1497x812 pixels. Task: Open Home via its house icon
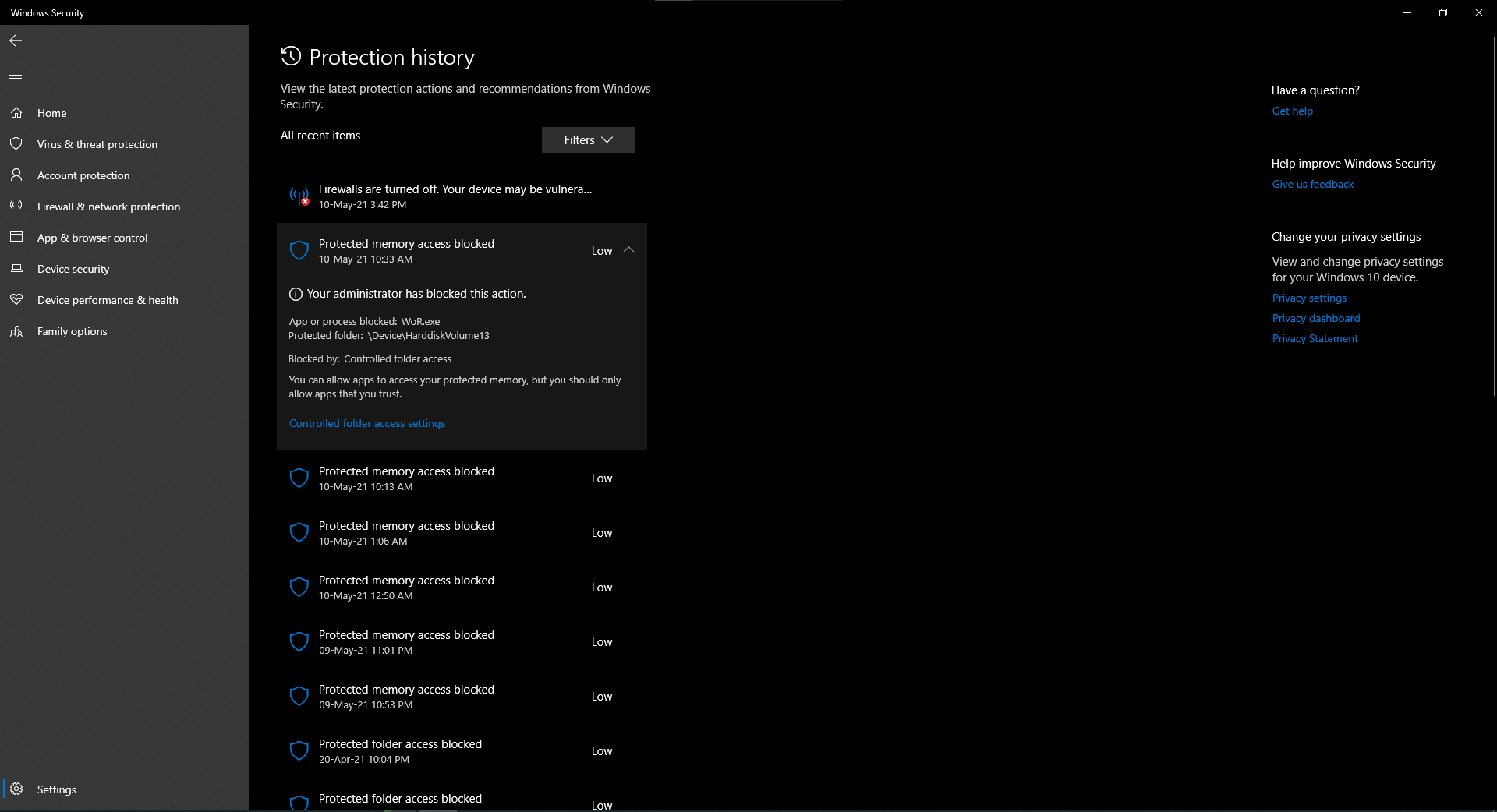coord(16,113)
